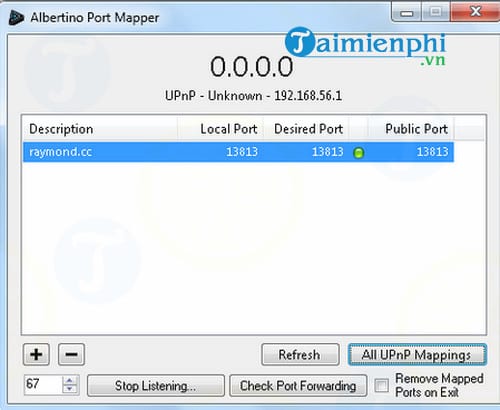Viewport: 500px width, 410px height.
Task: Sort by Public Port column header
Action: [x=411, y=129]
